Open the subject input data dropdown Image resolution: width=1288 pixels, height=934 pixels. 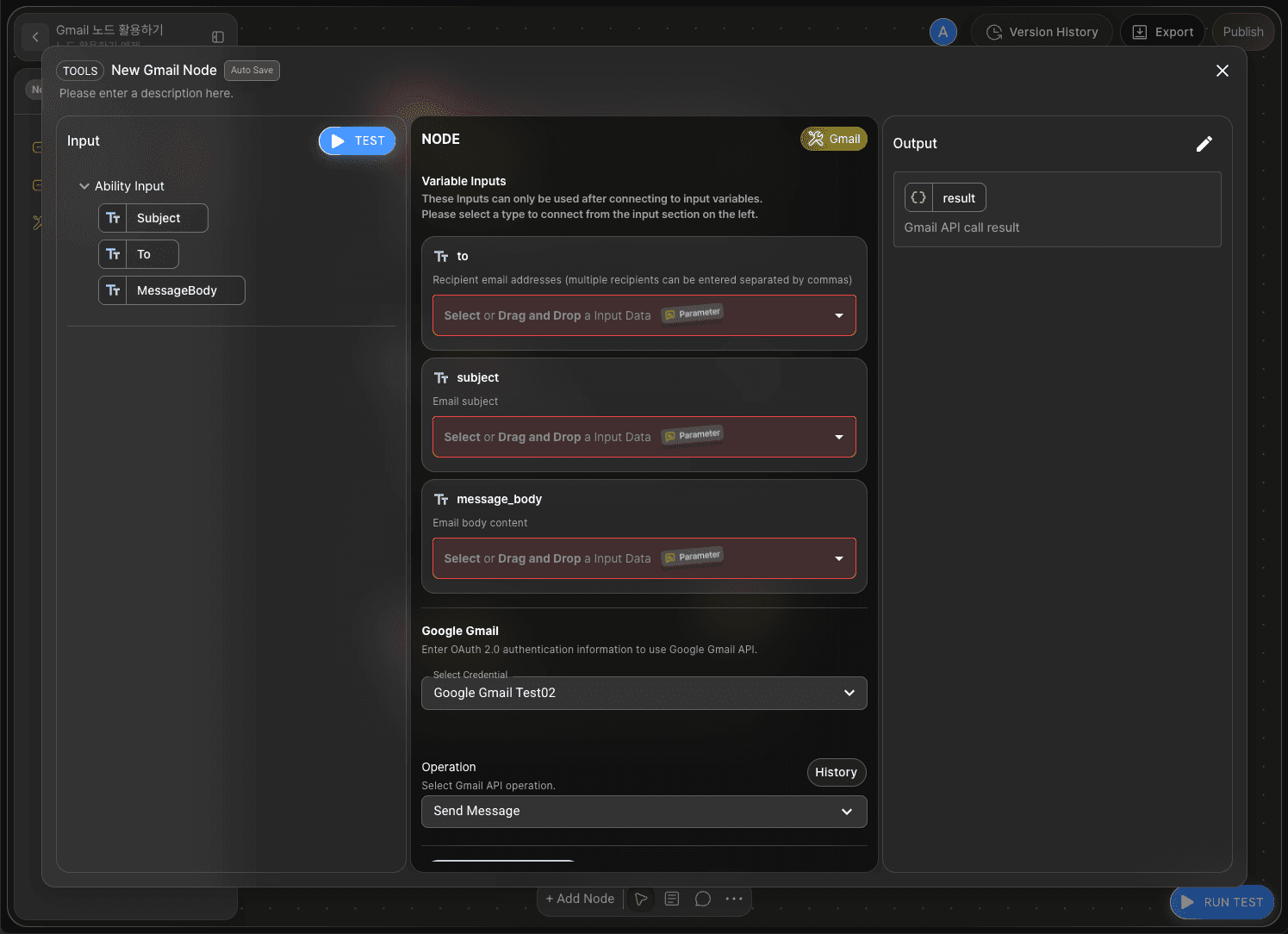point(644,437)
